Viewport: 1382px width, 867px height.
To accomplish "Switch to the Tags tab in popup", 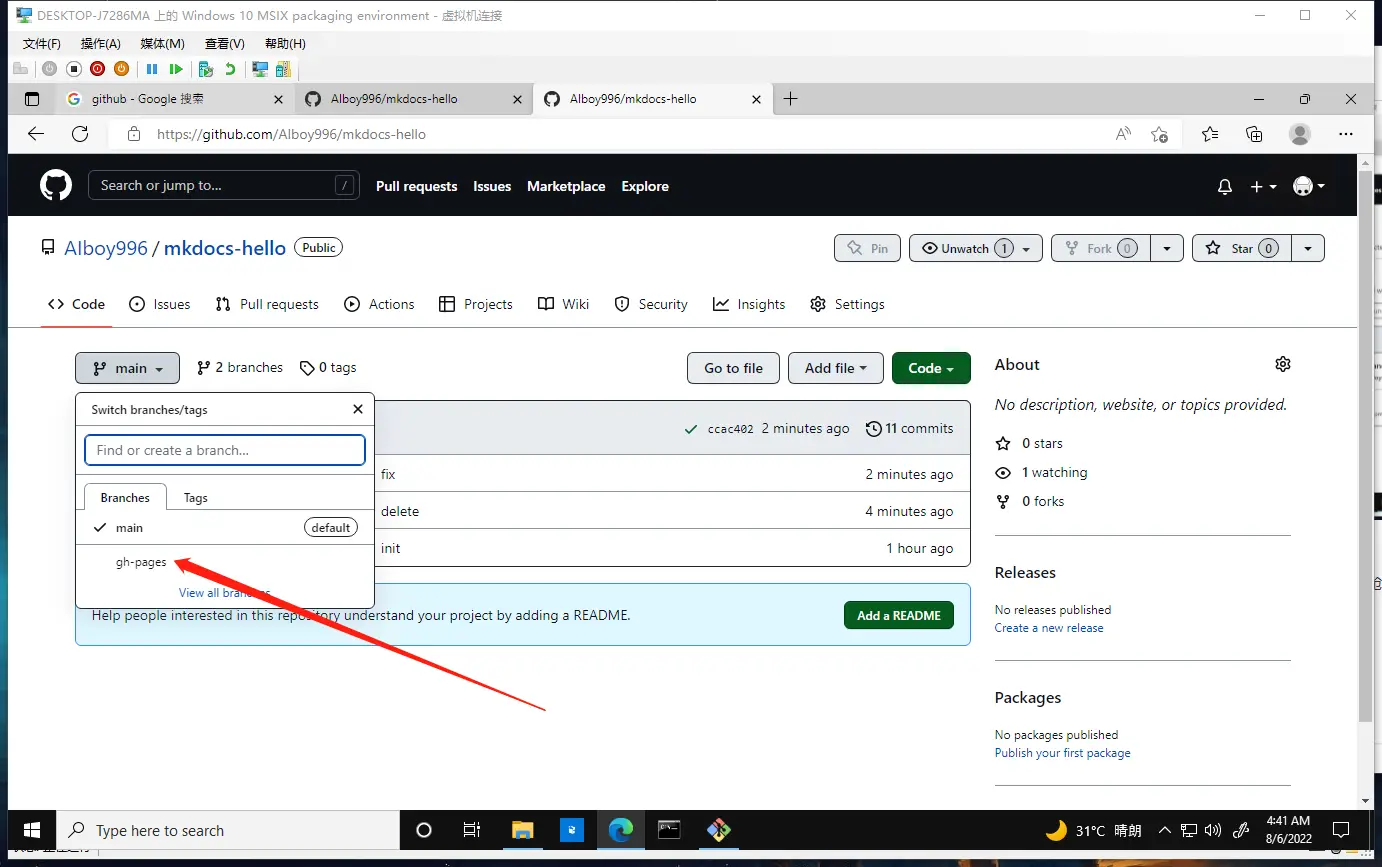I will point(195,498).
